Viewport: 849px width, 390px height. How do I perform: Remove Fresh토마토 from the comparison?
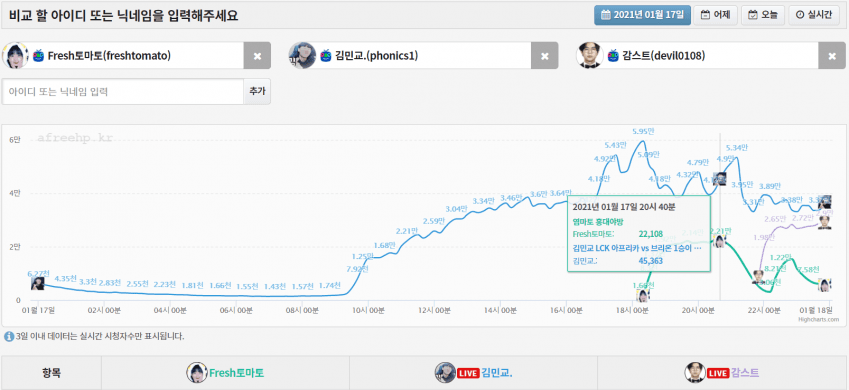click(x=257, y=56)
